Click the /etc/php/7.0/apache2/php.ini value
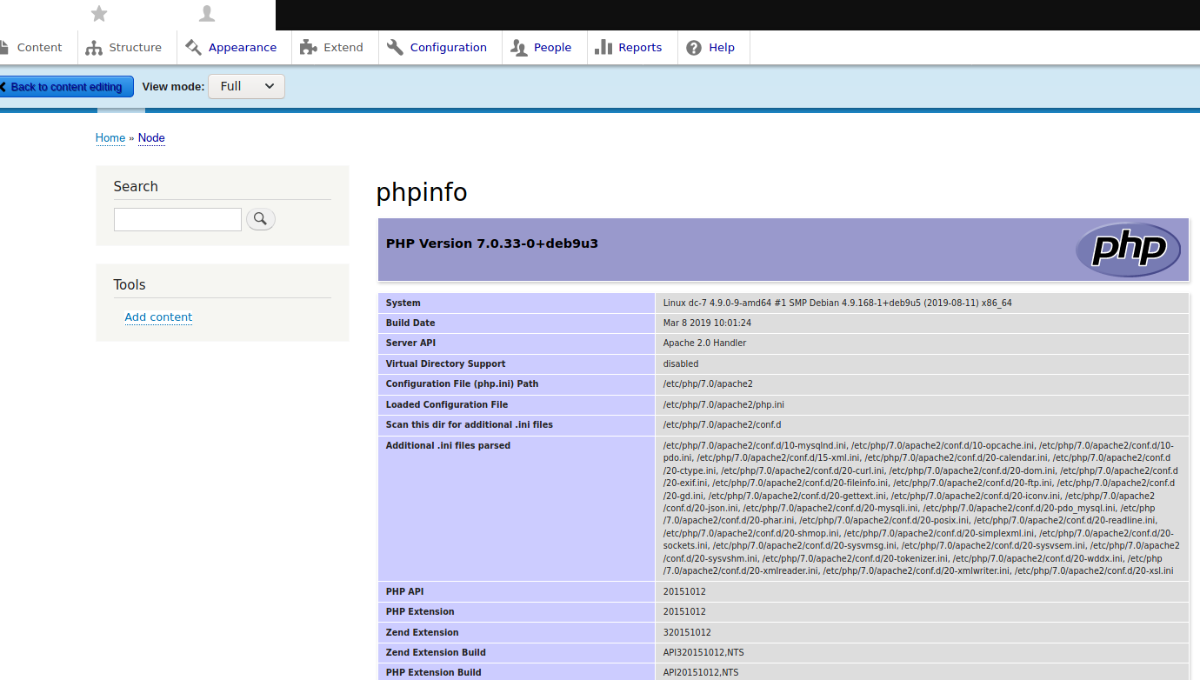1200x680 pixels. (723, 405)
